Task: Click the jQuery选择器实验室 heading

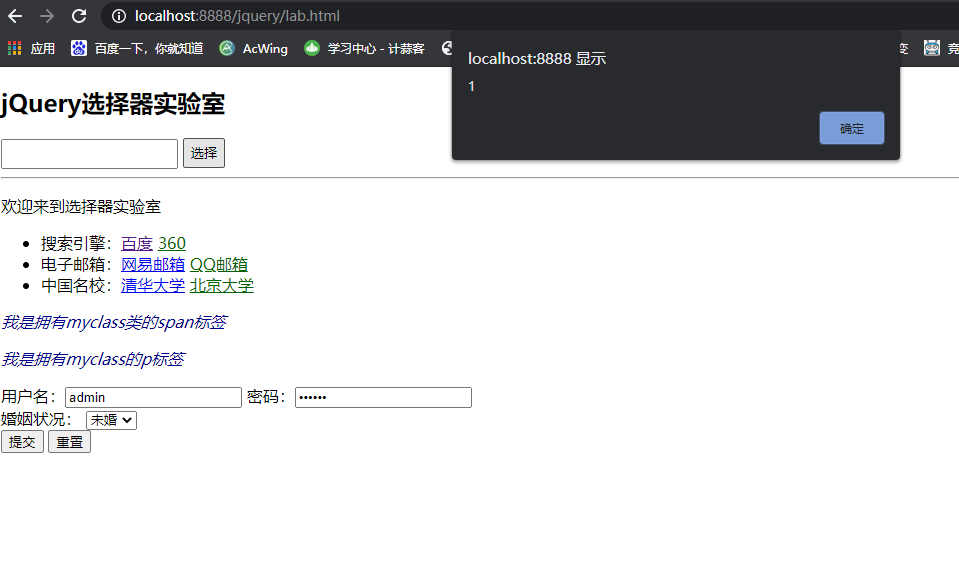Action: click(x=113, y=104)
